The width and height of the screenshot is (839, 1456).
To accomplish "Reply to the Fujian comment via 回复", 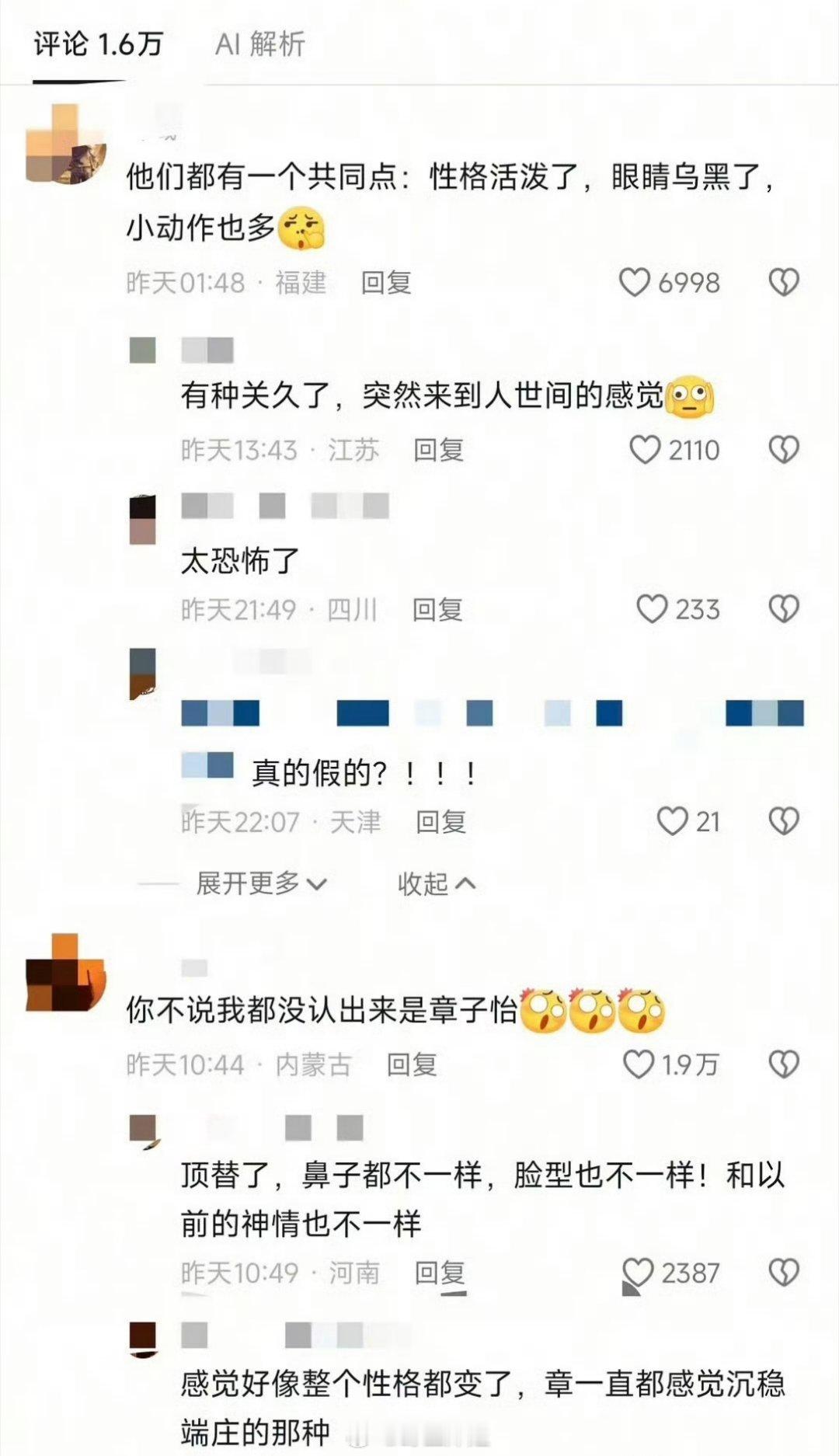I will coord(386,283).
